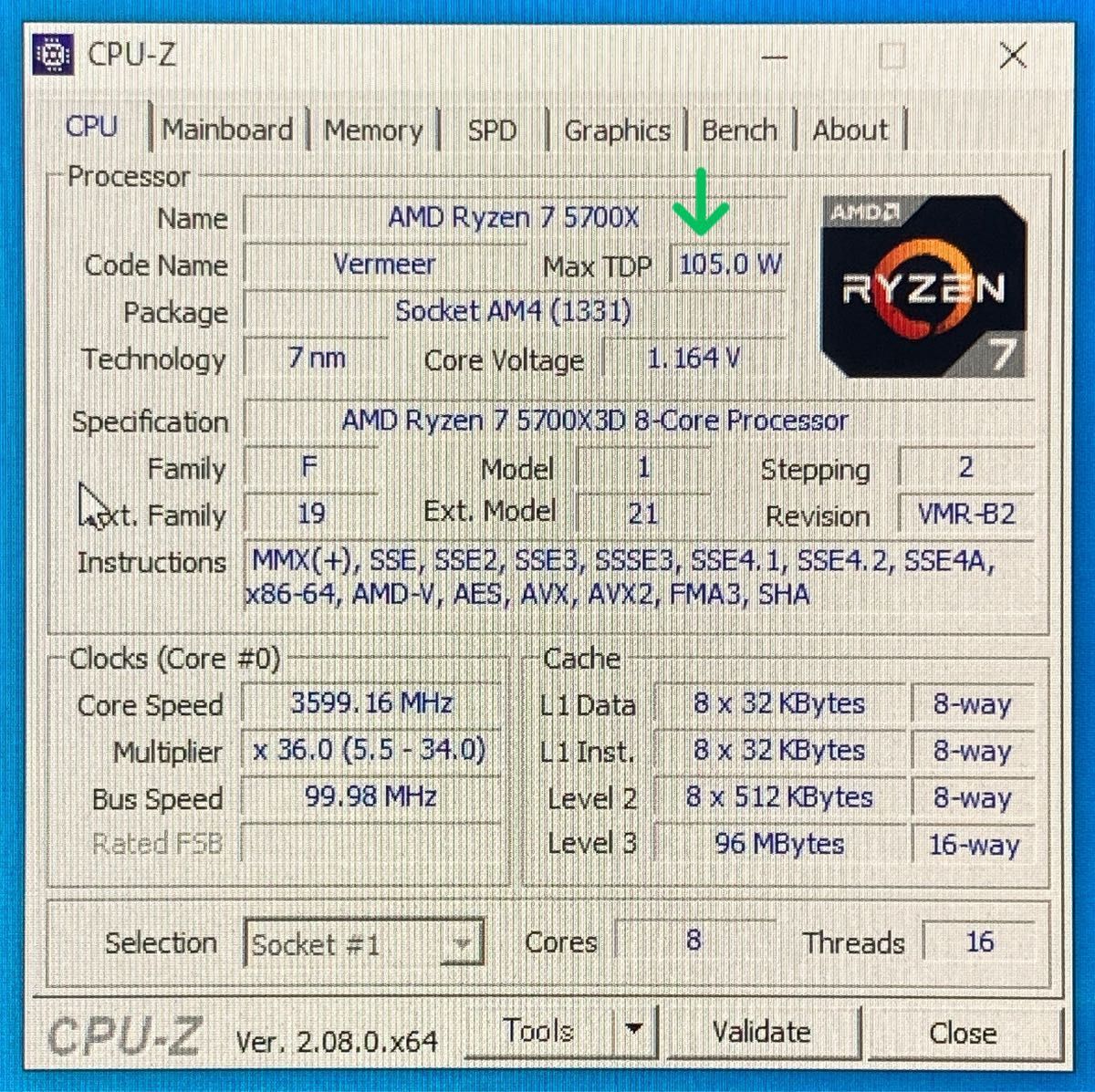The height and width of the screenshot is (1092, 1095).
Task: Go to the Bench tab
Action: click(x=739, y=130)
